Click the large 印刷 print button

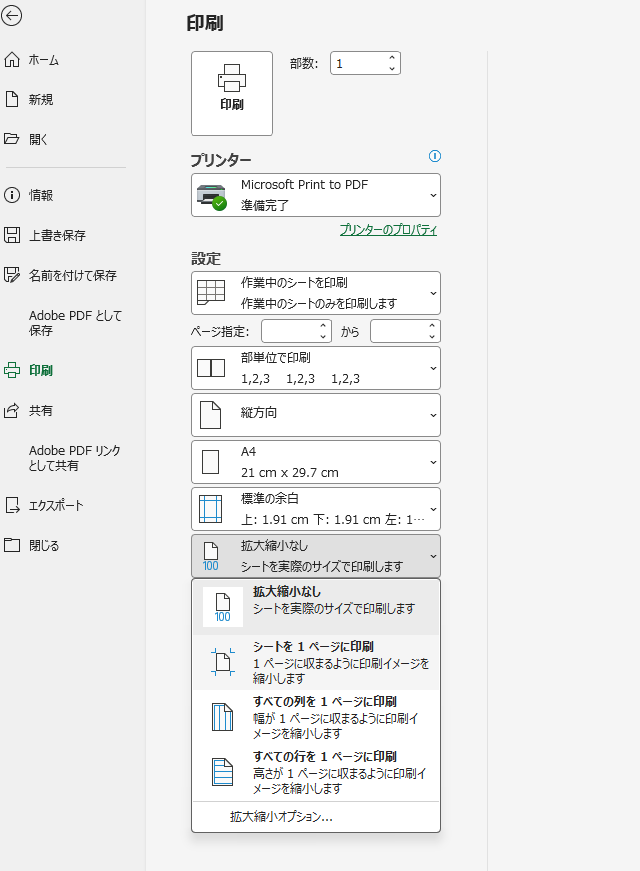pos(232,93)
